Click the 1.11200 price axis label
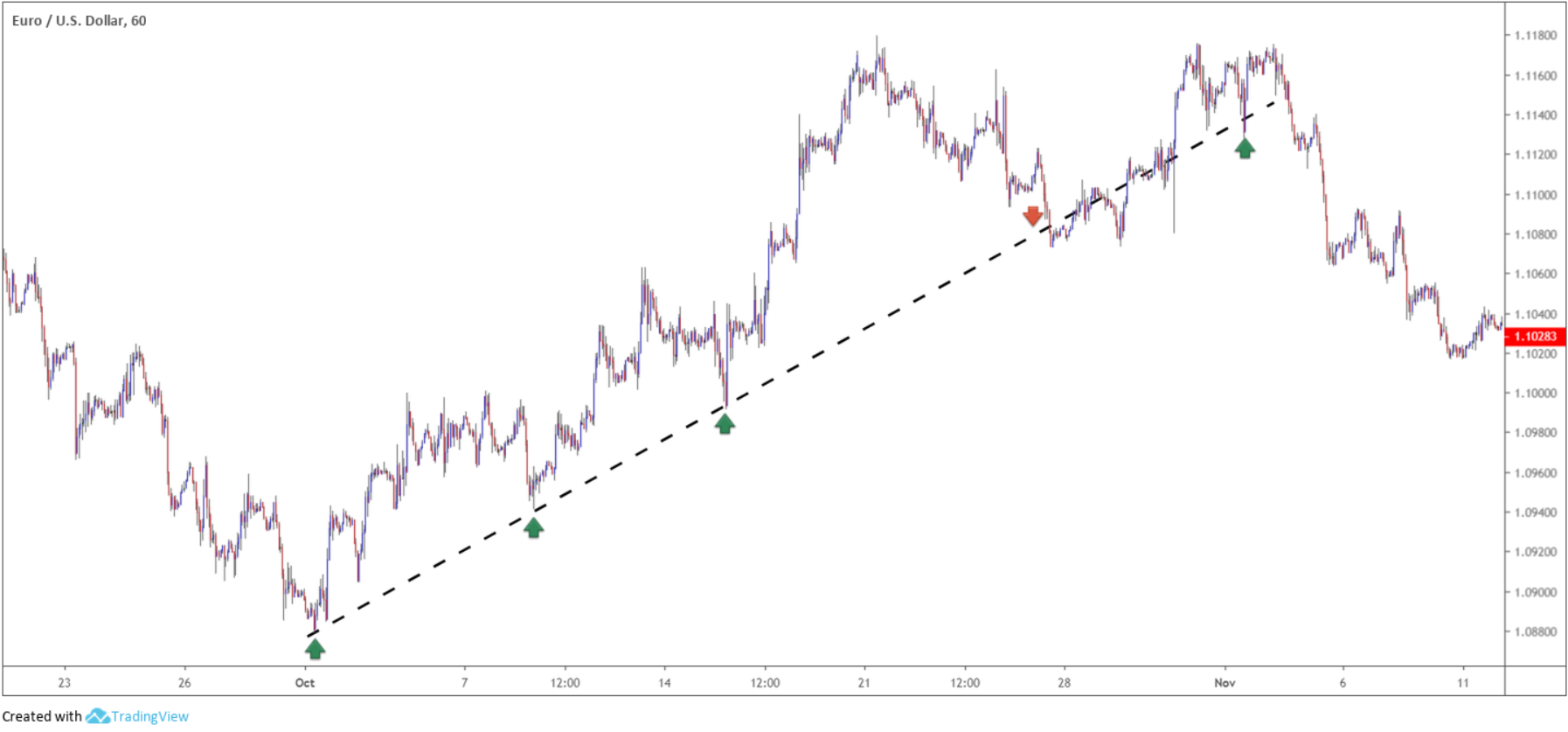The width and height of the screenshot is (1568, 732). point(1536,155)
